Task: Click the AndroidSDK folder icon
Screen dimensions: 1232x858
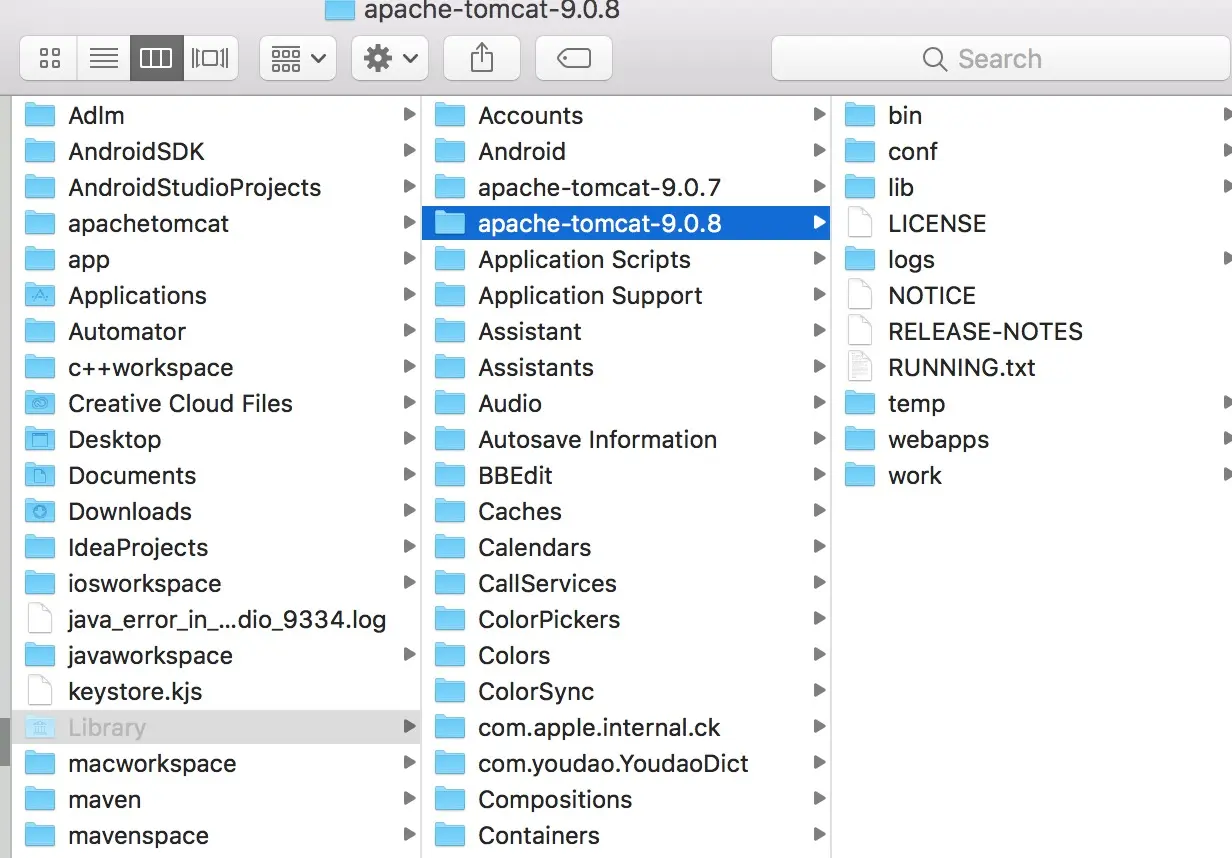Action: coord(40,152)
